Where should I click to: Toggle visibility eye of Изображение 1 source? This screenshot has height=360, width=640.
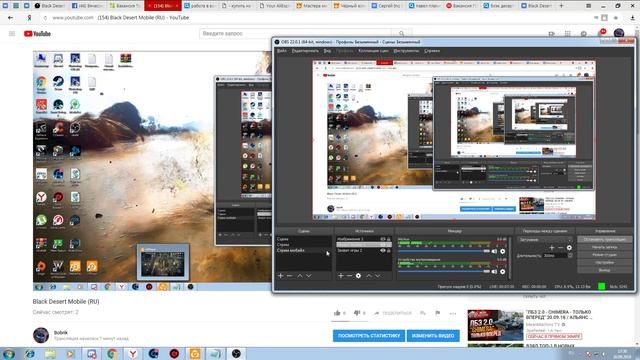pyautogui.click(x=383, y=239)
